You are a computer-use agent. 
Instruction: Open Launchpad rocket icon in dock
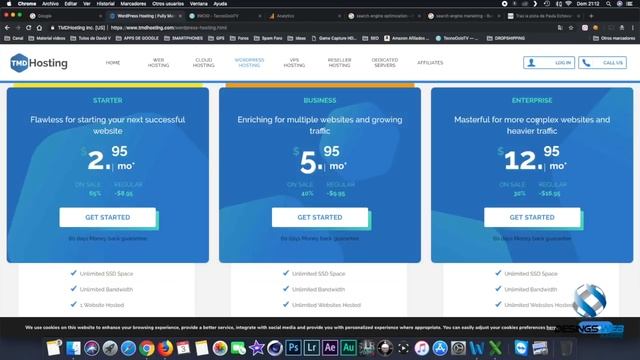point(110,348)
